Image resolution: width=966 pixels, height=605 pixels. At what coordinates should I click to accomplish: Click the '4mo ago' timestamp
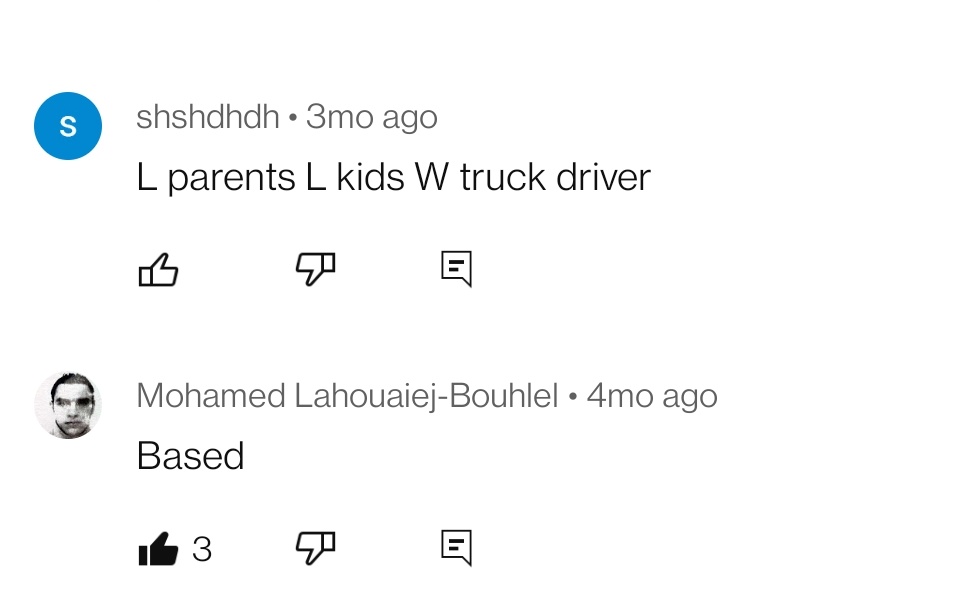coord(652,396)
